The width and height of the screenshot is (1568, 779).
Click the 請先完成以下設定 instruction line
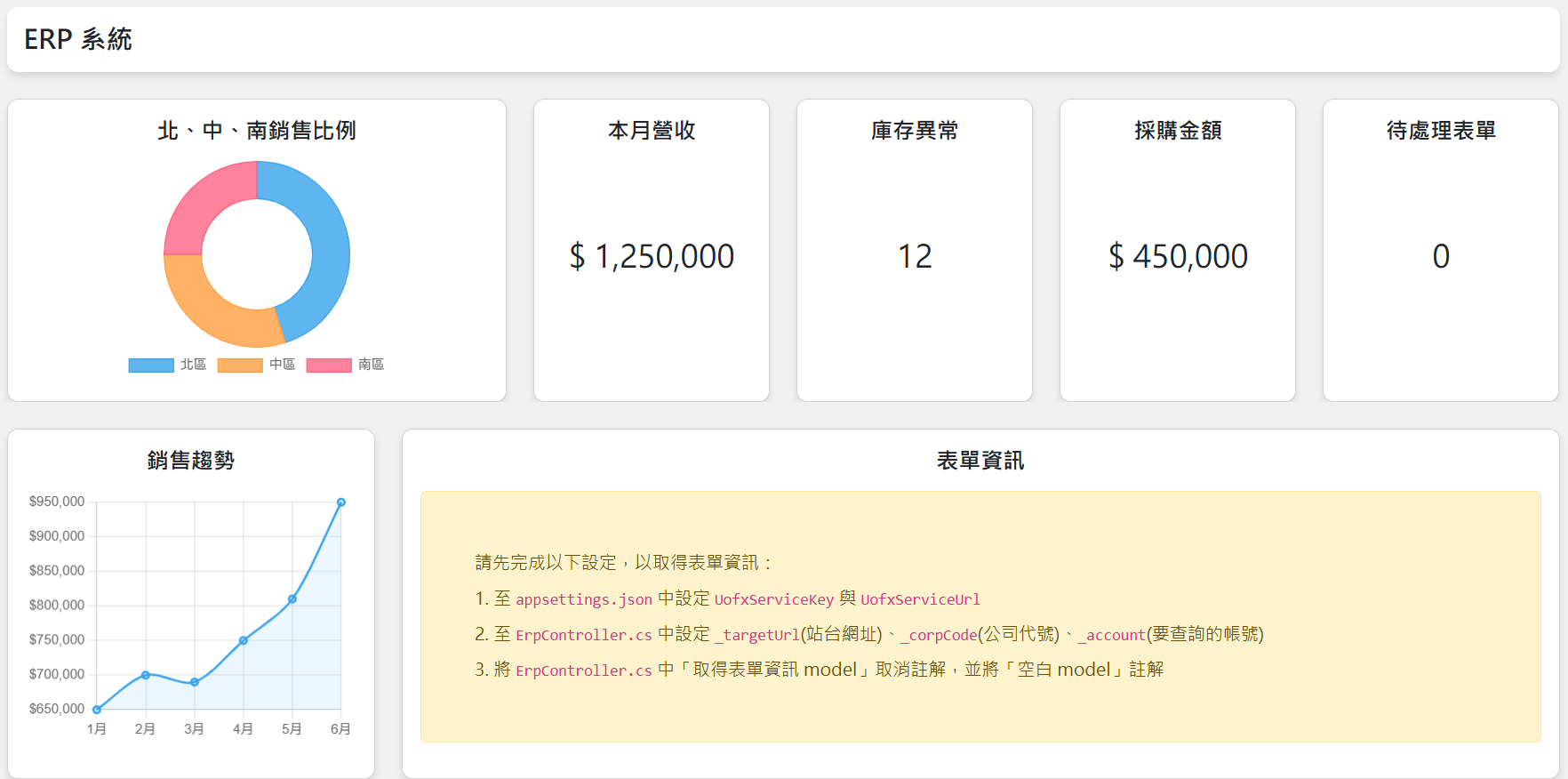[x=624, y=563]
